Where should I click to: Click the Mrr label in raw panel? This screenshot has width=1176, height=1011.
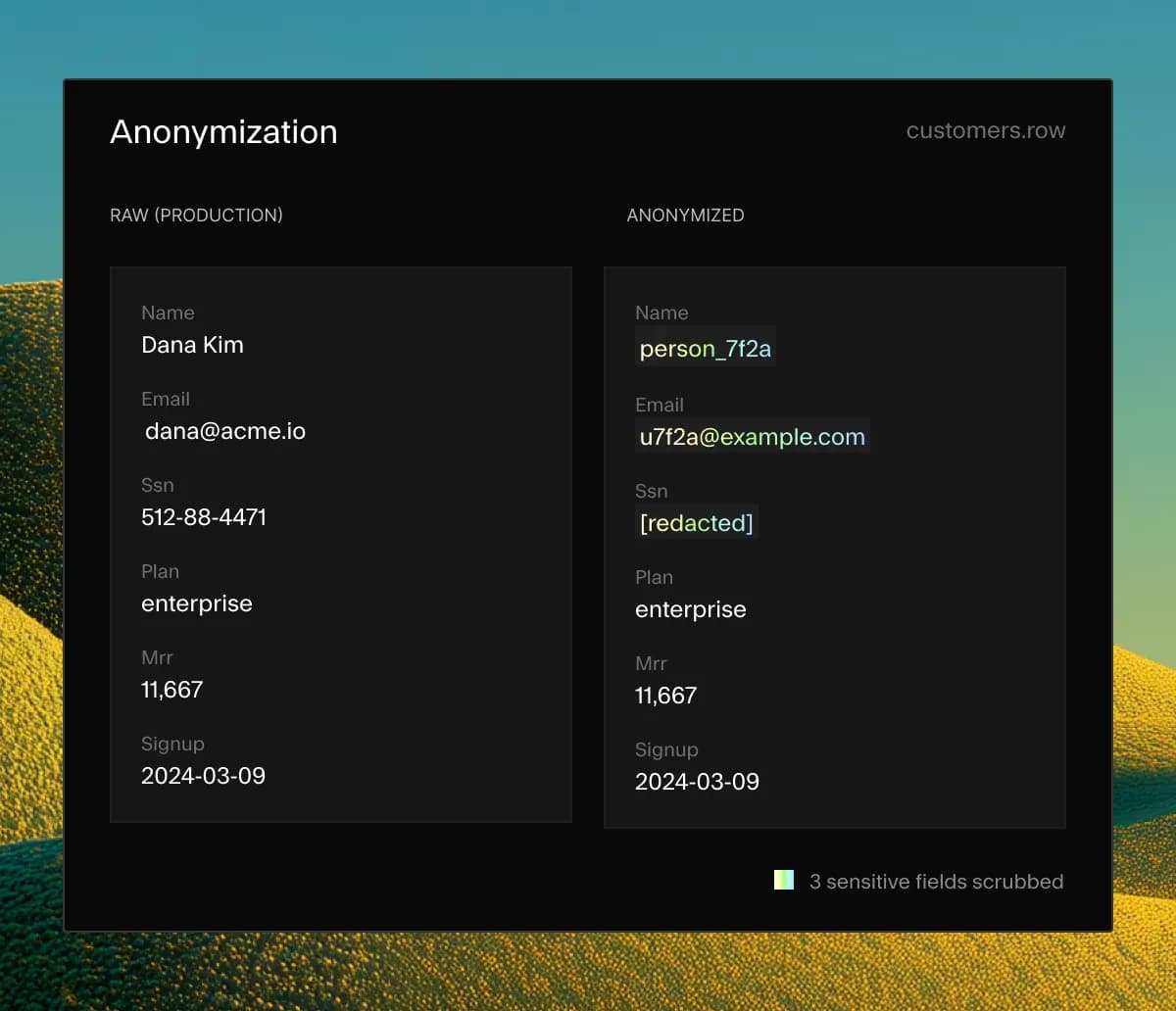pos(157,657)
